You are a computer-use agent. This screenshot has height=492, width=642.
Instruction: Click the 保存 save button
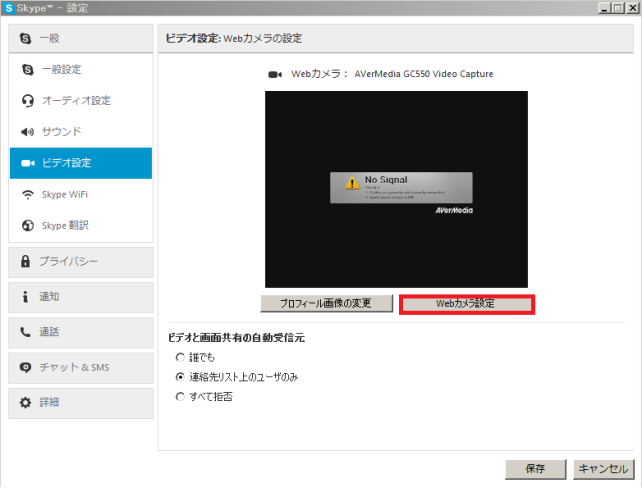(x=536, y=469)
